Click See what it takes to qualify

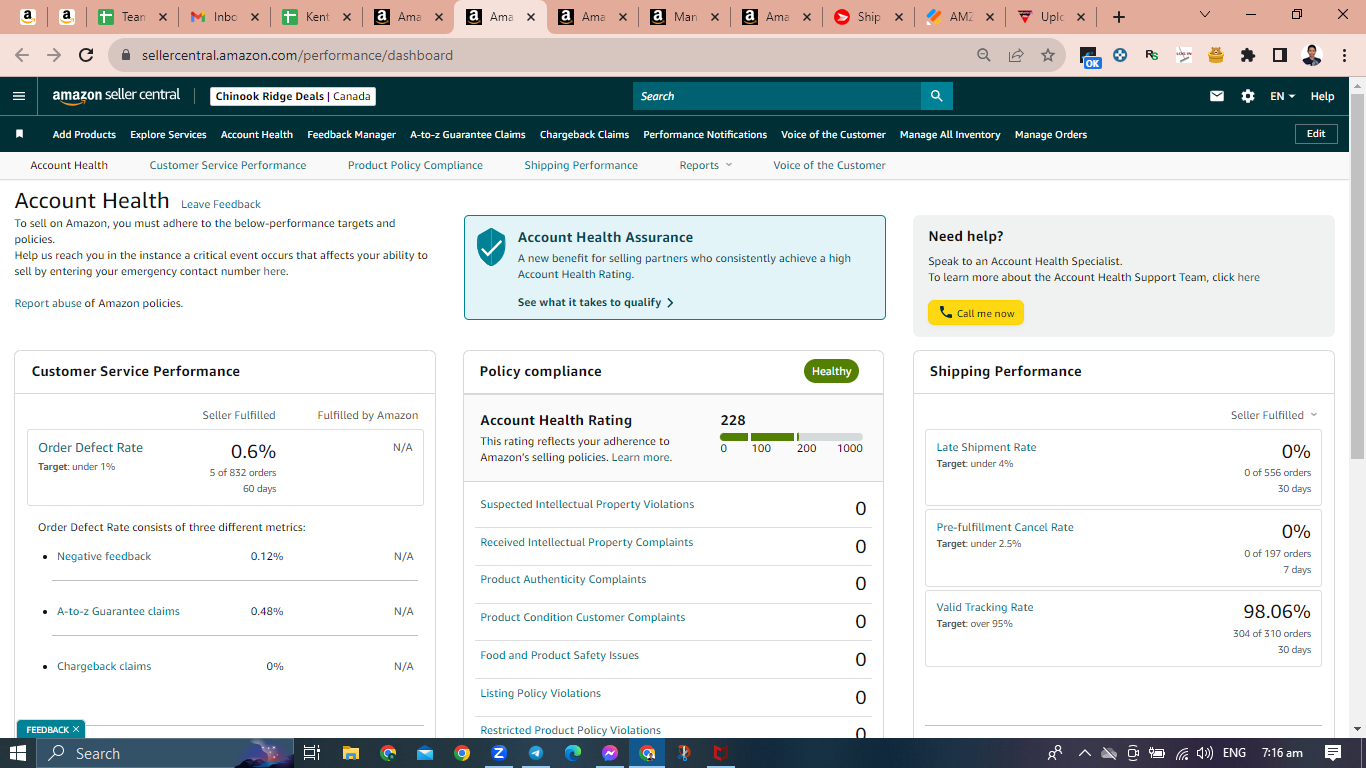[596, 302]
